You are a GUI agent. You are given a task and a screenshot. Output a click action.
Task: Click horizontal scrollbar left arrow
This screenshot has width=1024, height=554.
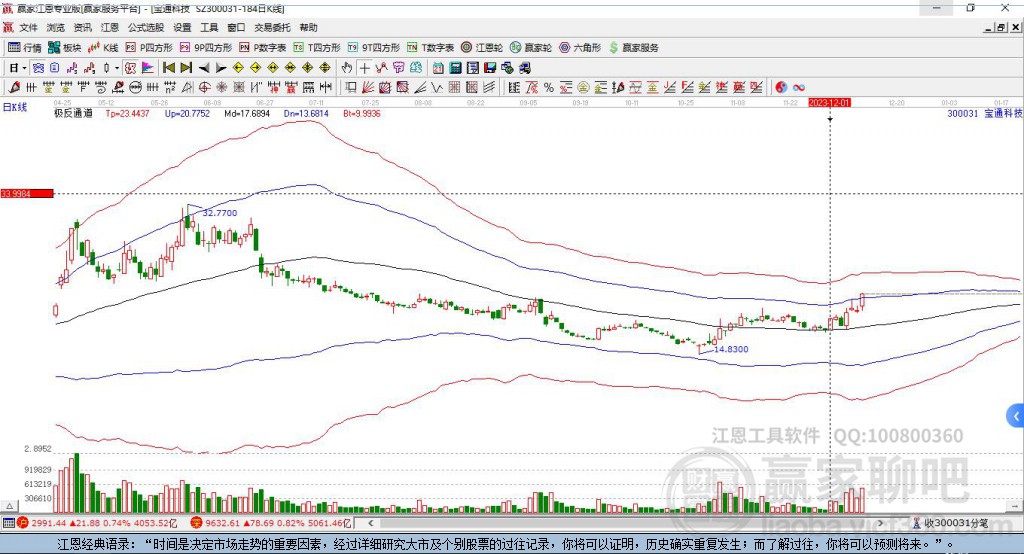pos(370,523)
